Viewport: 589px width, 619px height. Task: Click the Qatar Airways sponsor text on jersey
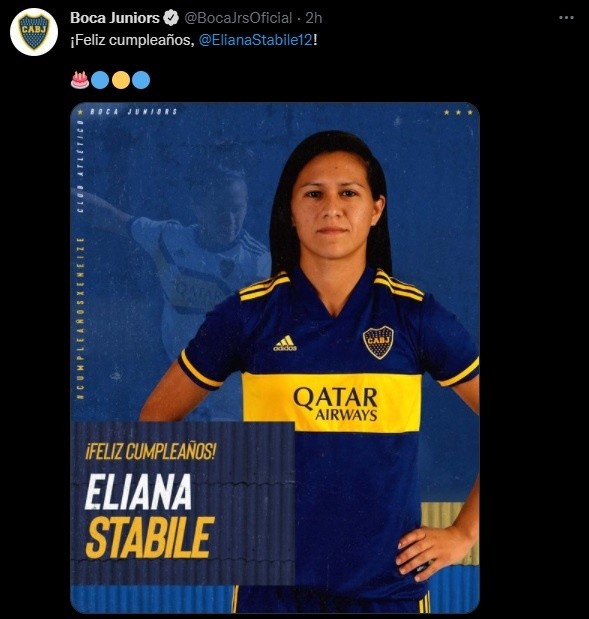tap(336, 404)
